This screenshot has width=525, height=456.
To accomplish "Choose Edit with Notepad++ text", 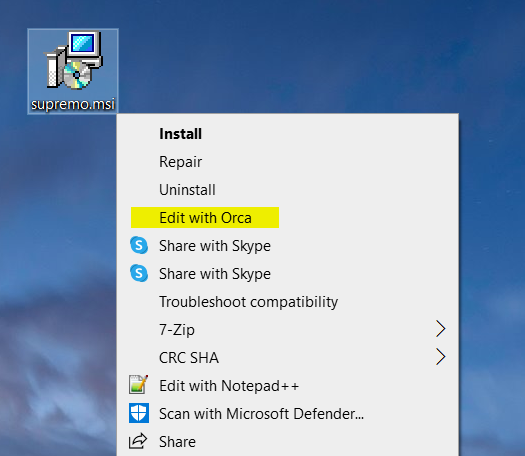I will point(229,385).
